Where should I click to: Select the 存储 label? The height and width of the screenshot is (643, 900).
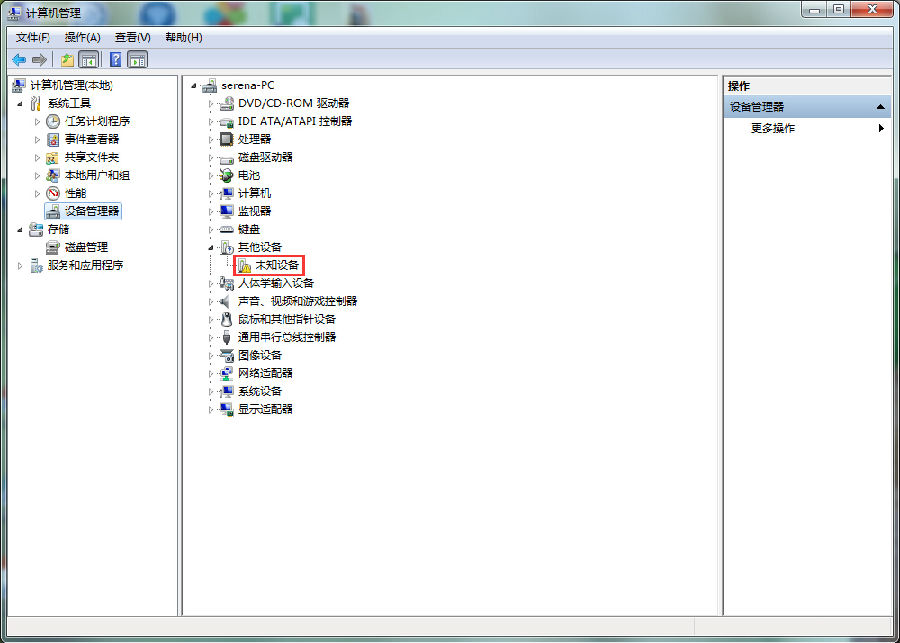click(x=59, y=229)
